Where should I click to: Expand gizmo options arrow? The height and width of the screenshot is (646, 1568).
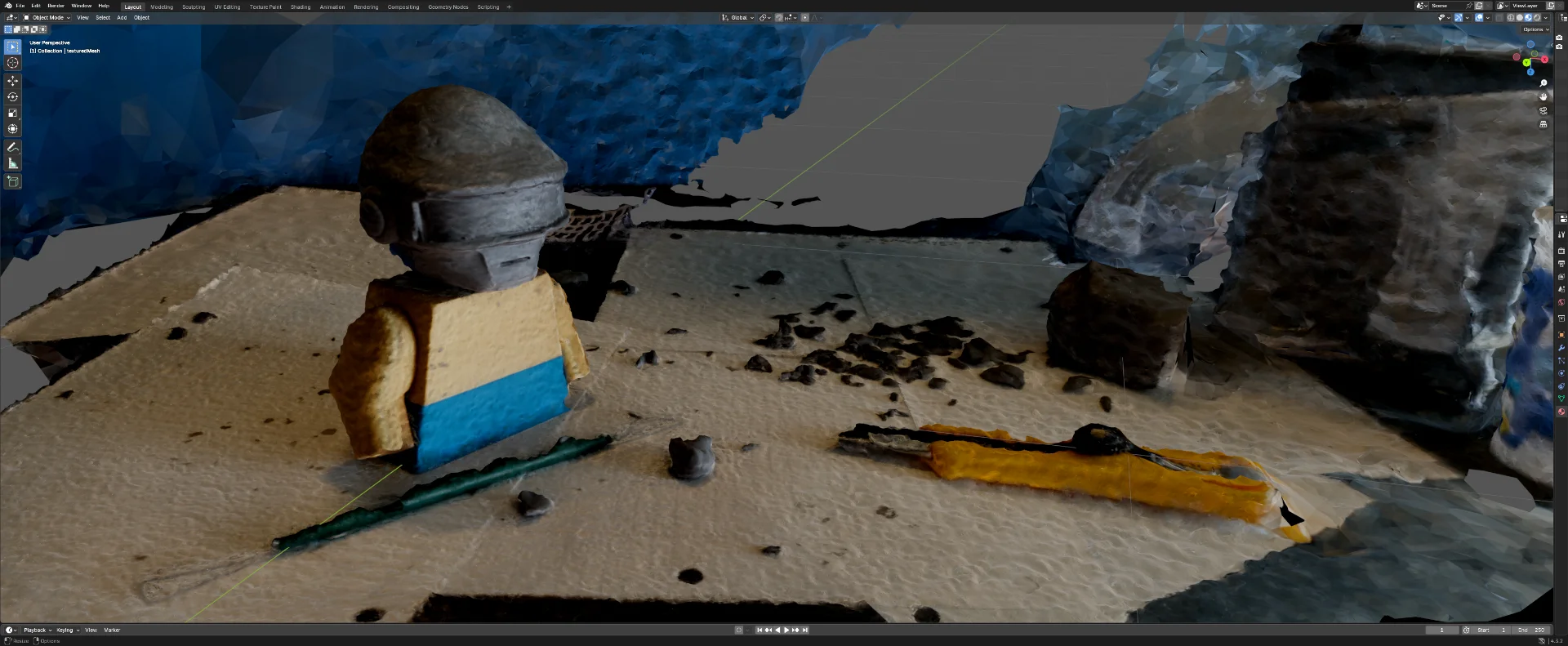pos(1468,17)
